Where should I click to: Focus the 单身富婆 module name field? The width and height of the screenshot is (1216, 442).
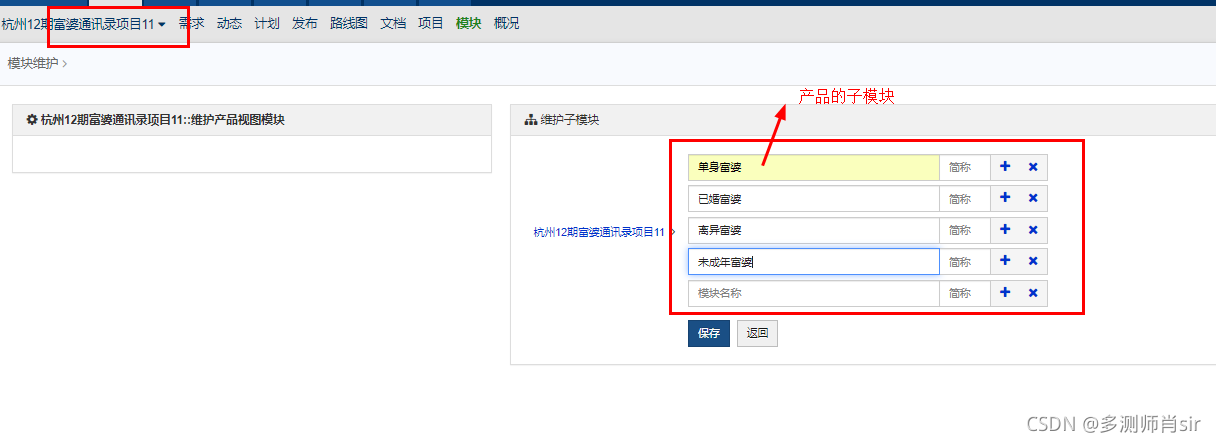point(814,167)
